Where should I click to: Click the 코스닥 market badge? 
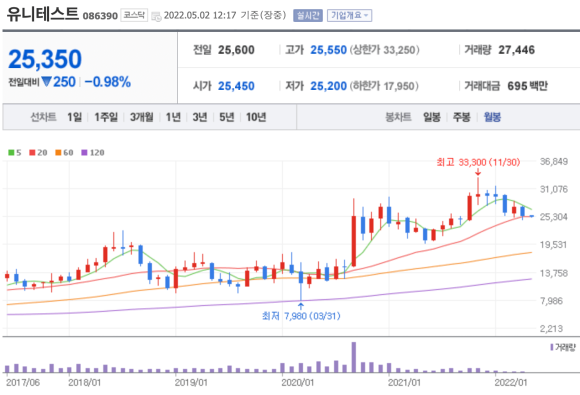(134, 15)
